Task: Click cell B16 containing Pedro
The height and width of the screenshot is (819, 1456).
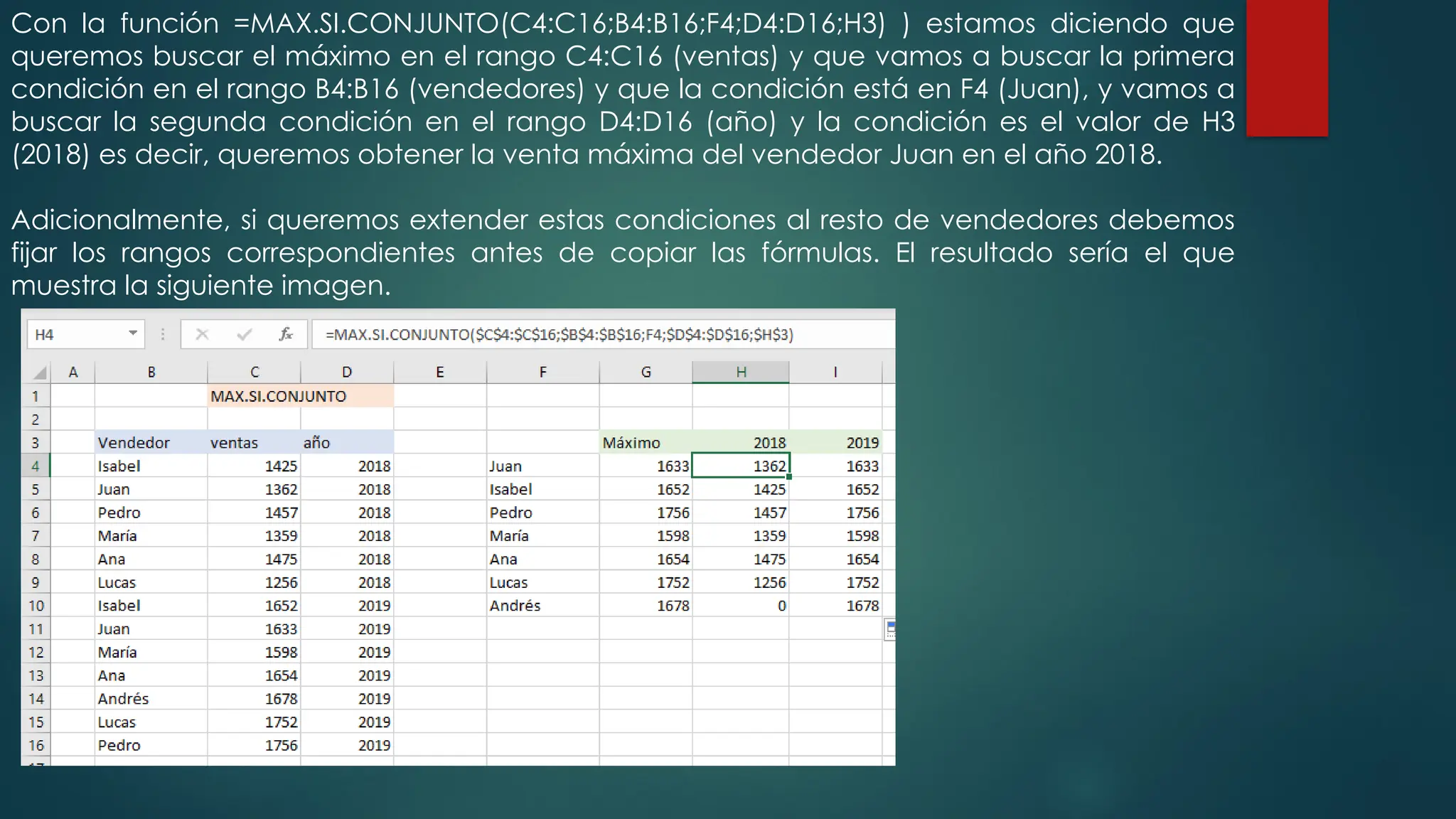Action: click(151, 745)
